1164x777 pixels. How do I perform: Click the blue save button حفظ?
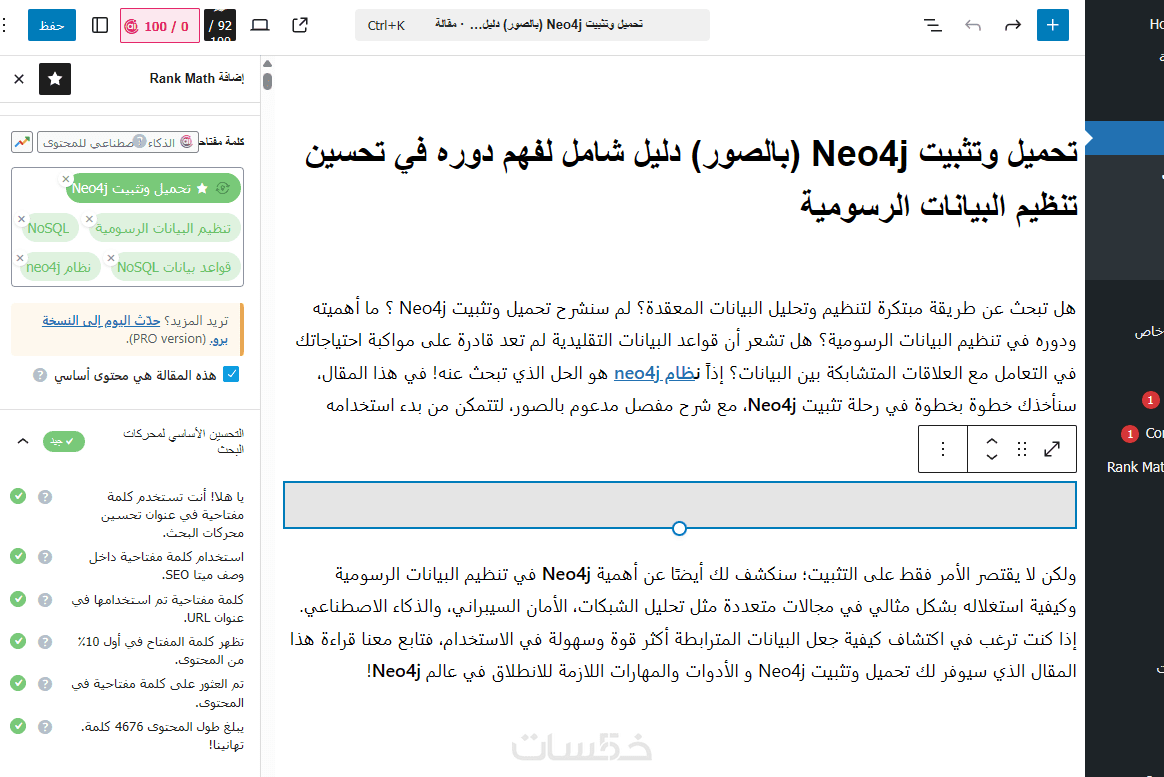(52, 25)
